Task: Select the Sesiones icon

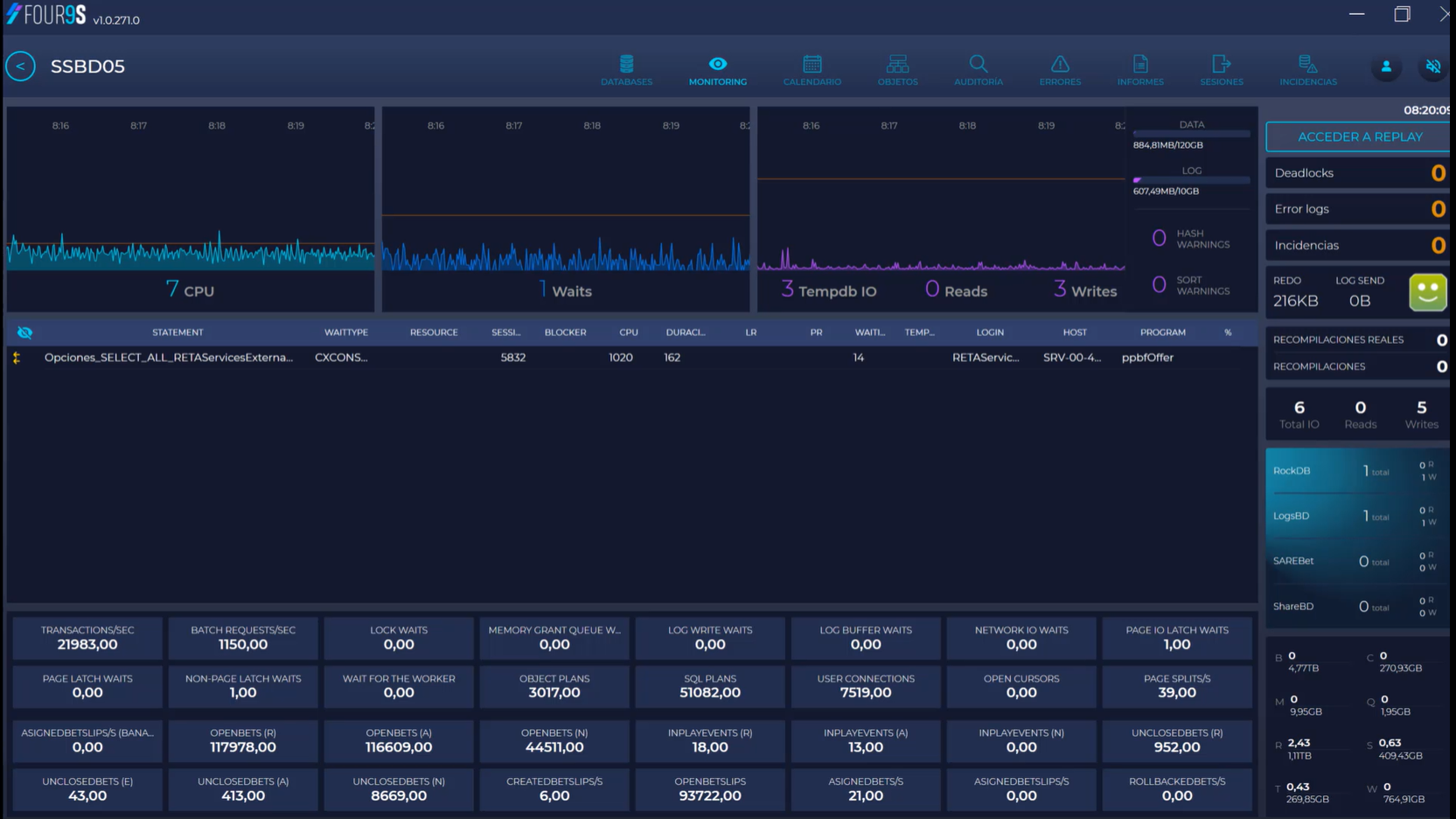Action: 1221,66
